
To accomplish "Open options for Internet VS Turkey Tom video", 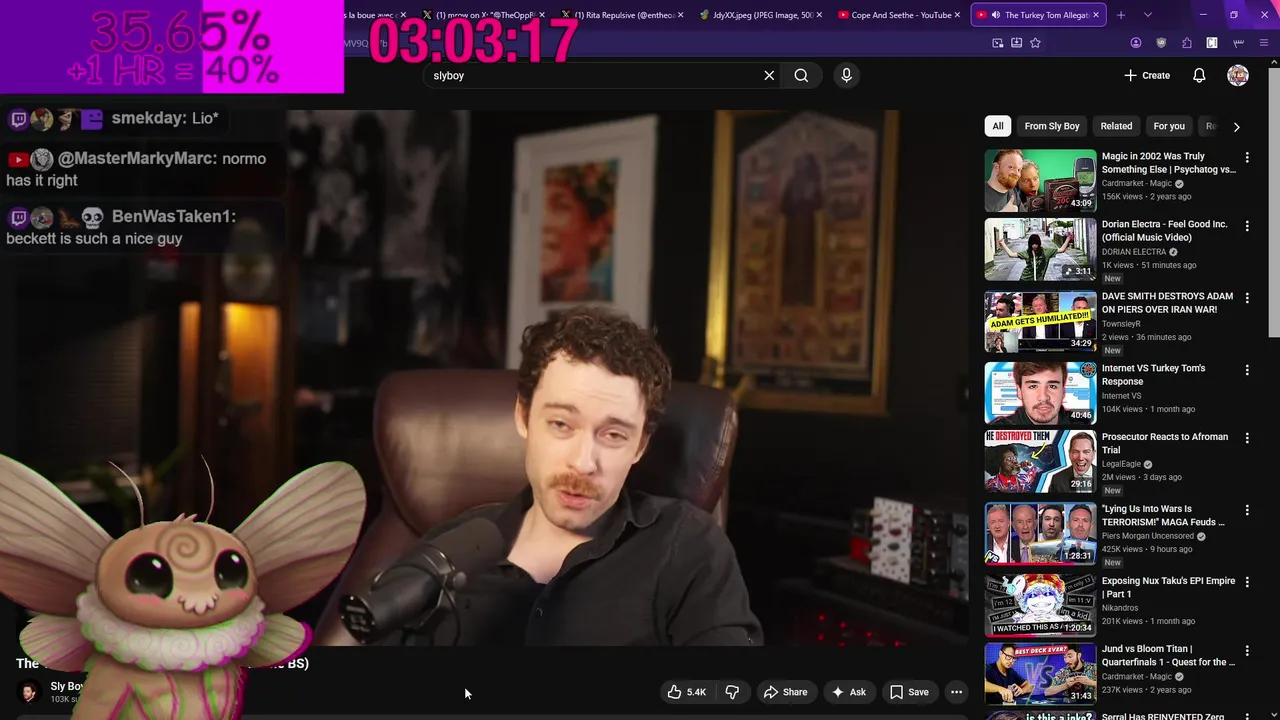I will pyautogui.click(x=1247, y=370).
